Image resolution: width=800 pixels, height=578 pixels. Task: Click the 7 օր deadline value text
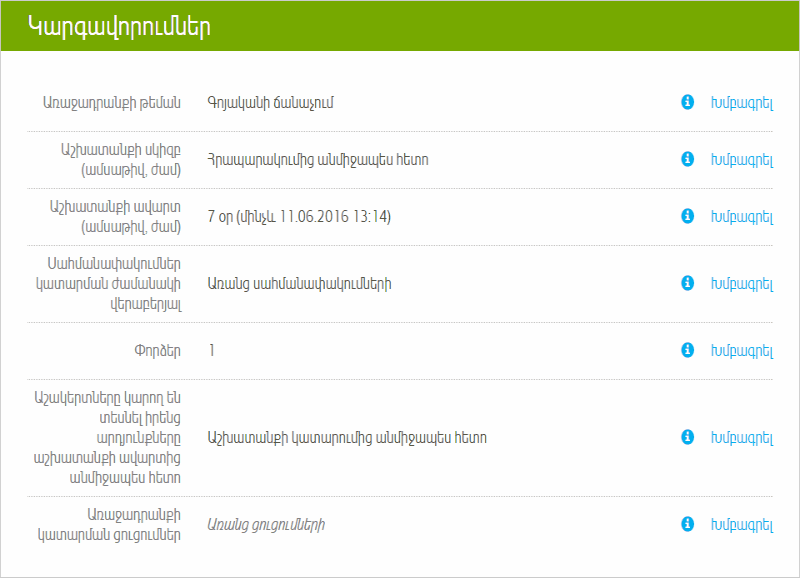point(298,216)
